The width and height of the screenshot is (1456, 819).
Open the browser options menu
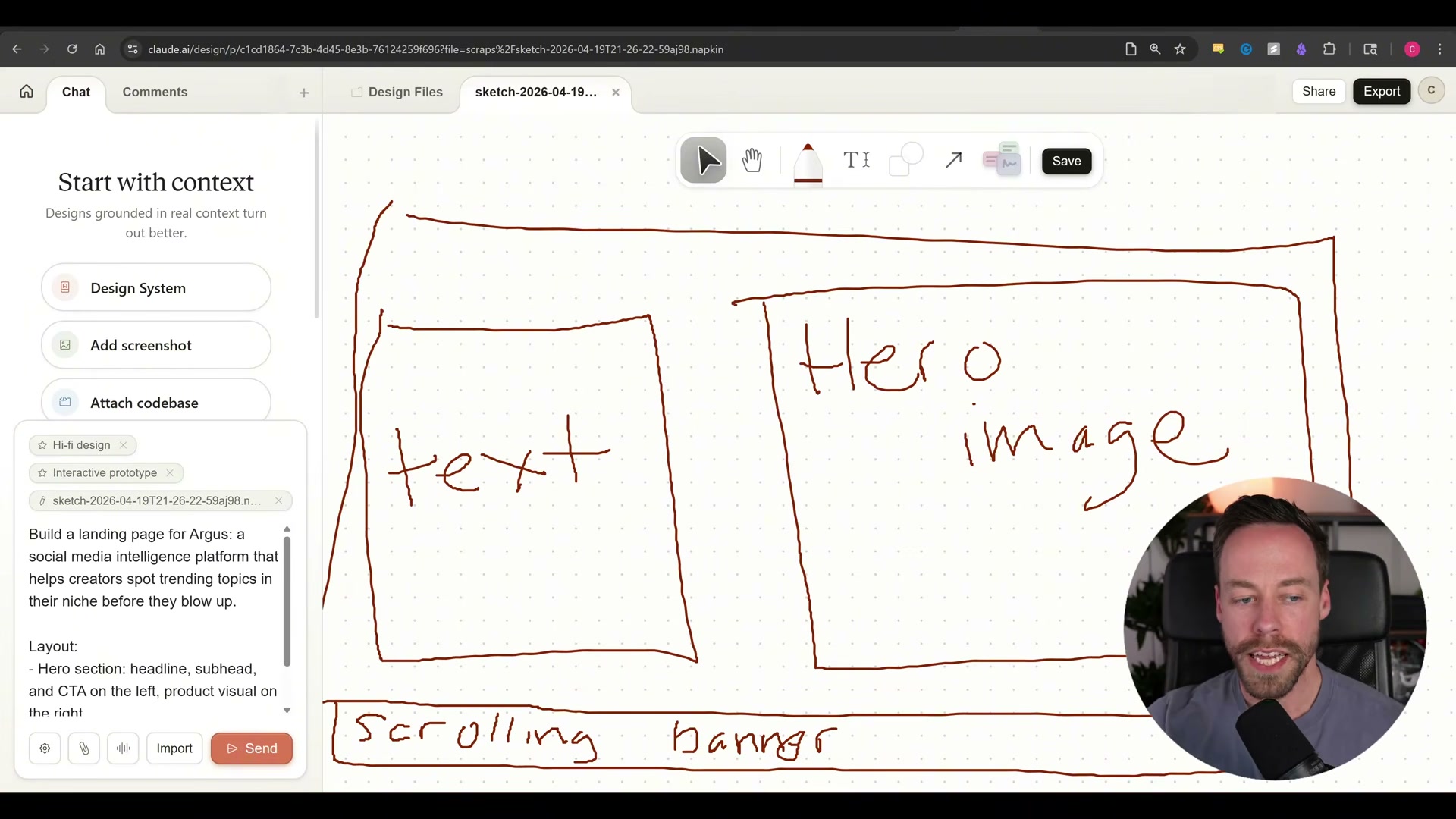click(1439, 49)
